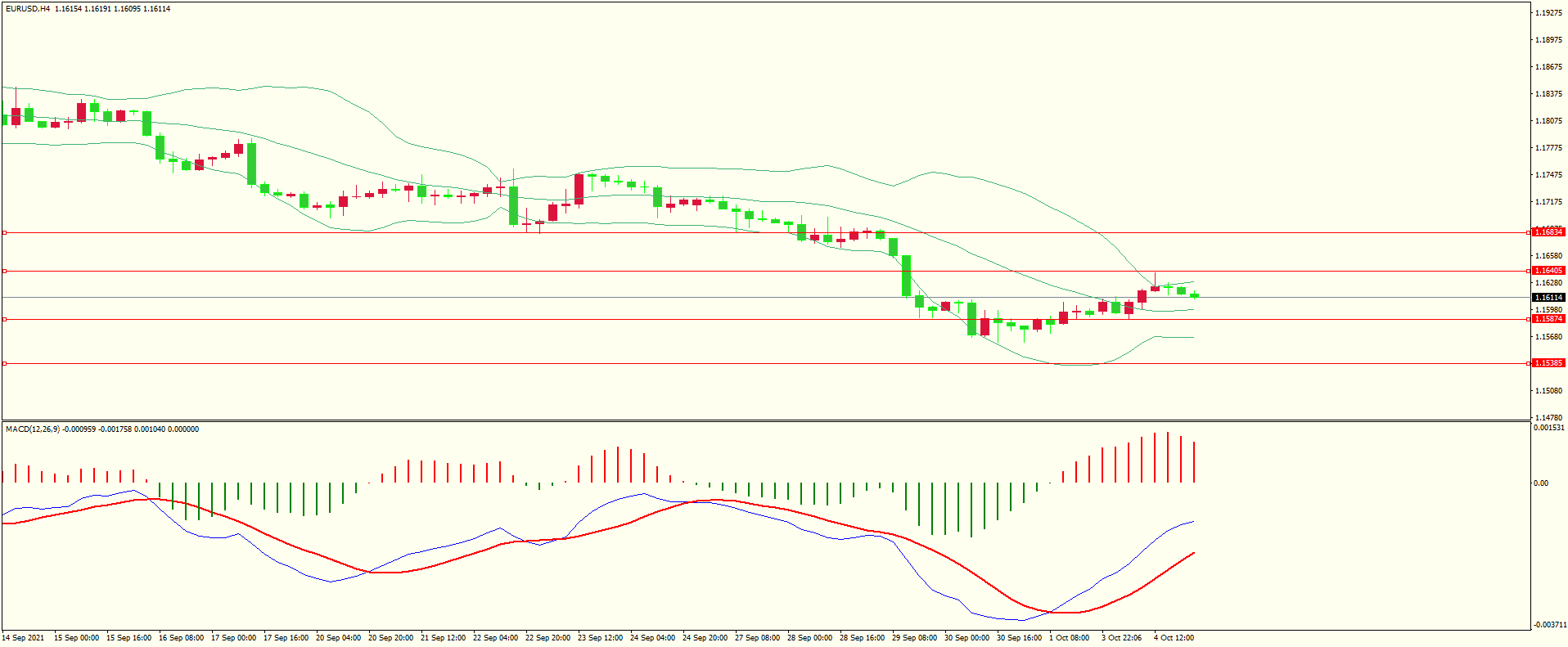Image resolution: width=1568 pixels, height=647 pixels.
Task: Click the 4 Oct 12:00 time label
Action: tap(1174, 638)
